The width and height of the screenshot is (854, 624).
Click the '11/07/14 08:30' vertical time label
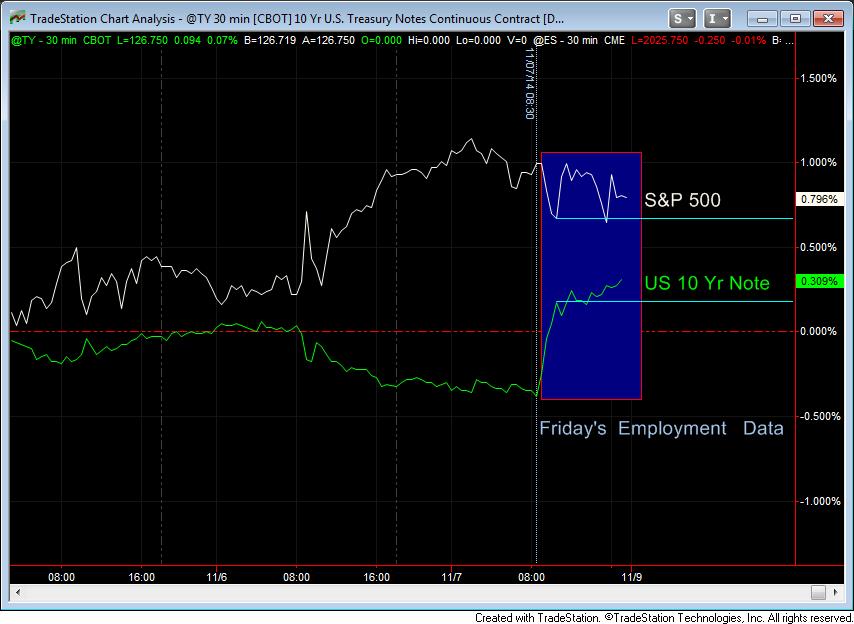(x=529, y=83)
